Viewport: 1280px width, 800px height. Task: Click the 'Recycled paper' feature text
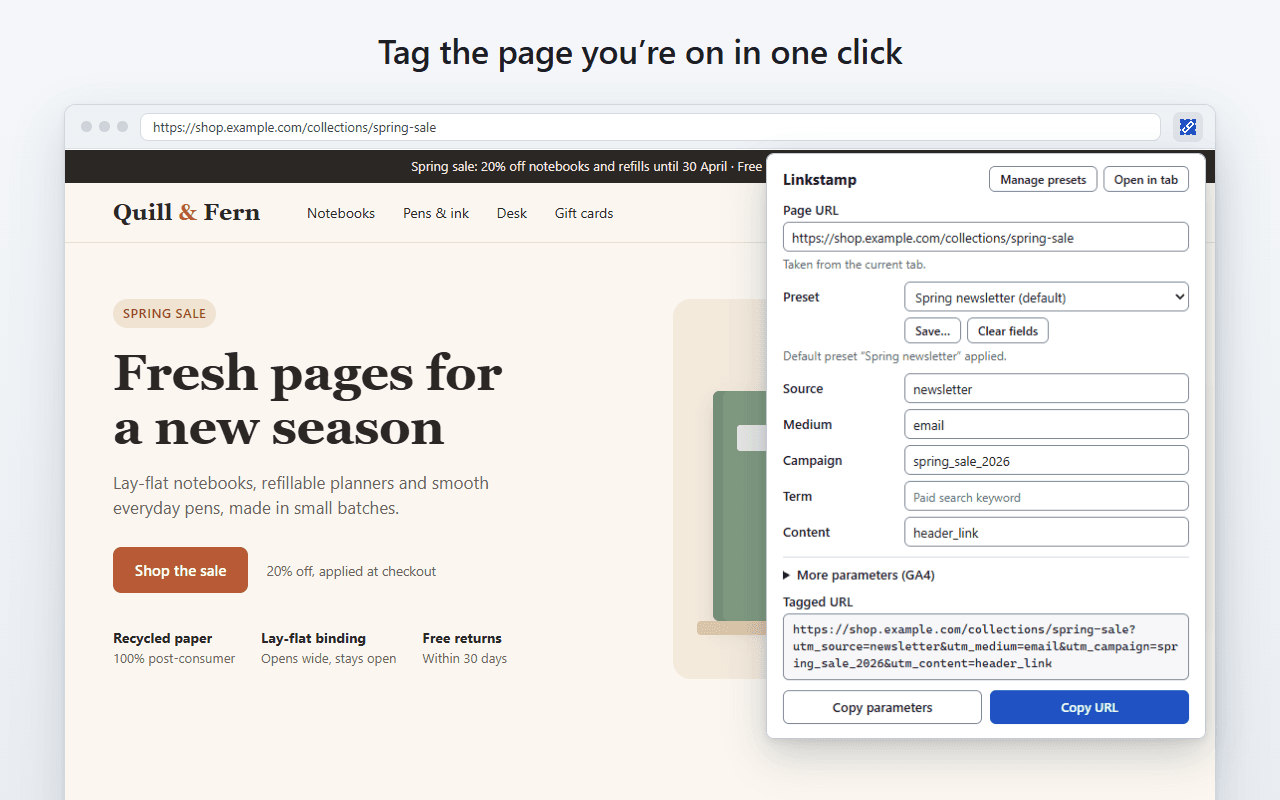(x=163, y=638)
